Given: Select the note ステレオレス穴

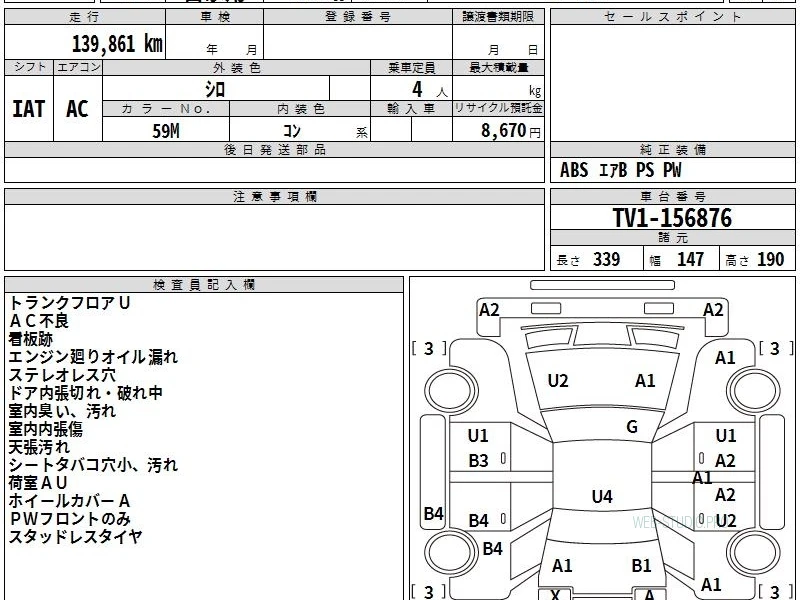Looking at the screenshot, I should [62, 375].
